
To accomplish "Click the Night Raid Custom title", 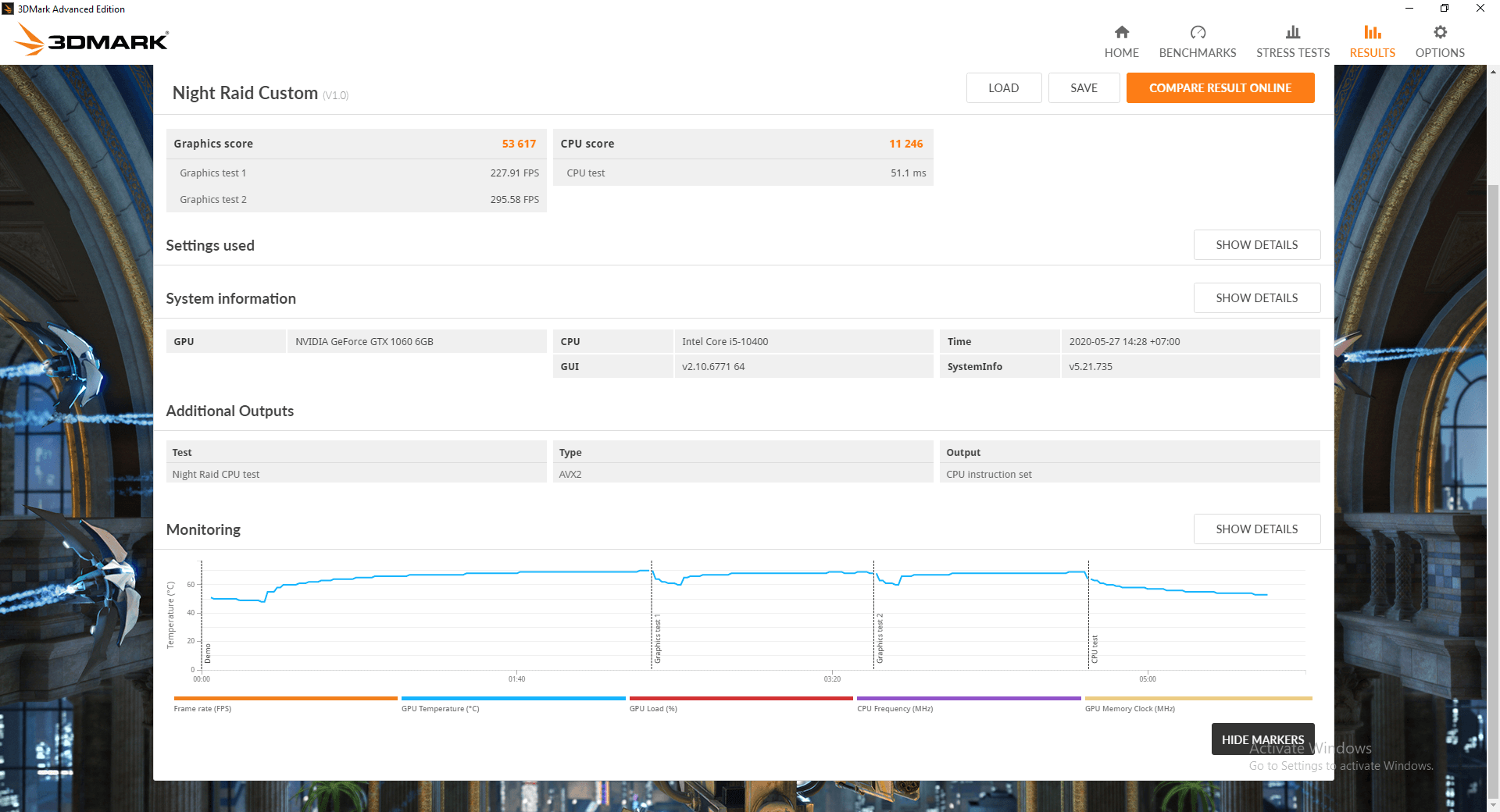I will click(x=245, y=93).
